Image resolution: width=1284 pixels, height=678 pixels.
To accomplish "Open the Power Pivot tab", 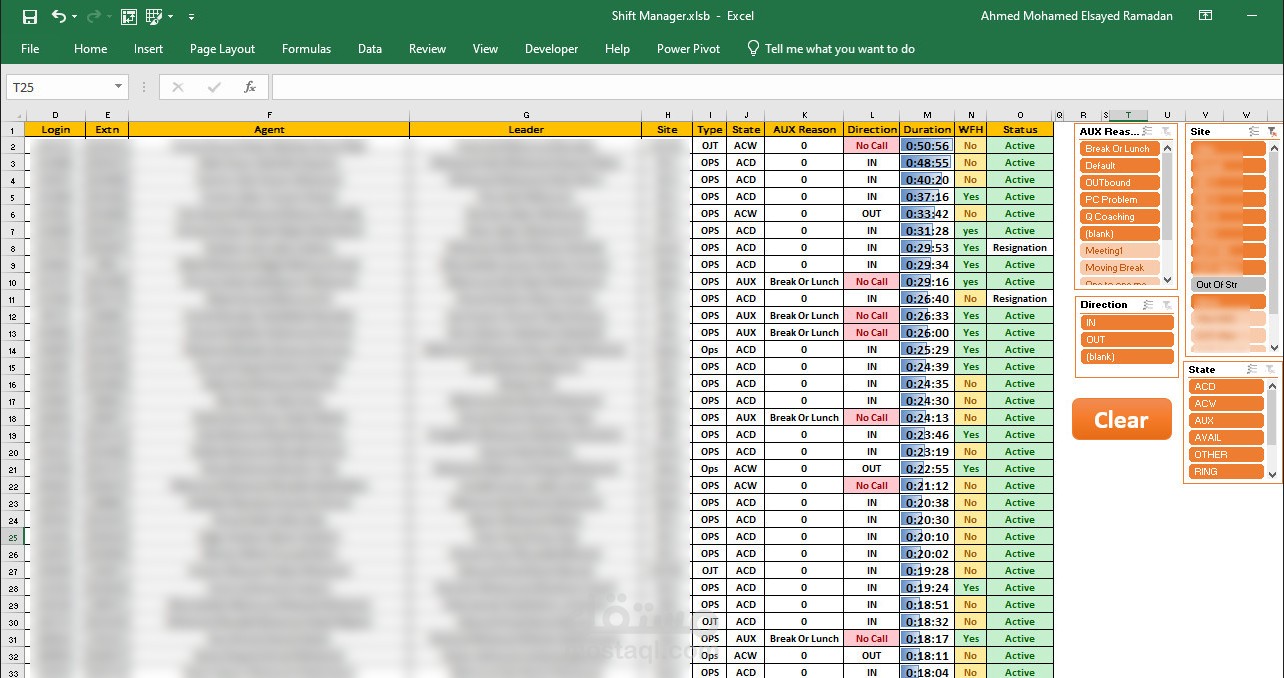I will 688,49.
